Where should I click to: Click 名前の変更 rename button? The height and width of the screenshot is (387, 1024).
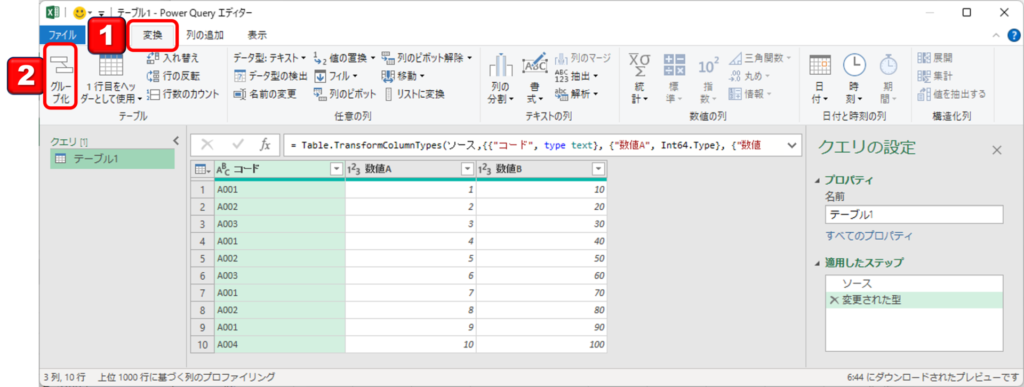[x=264, y=94]
